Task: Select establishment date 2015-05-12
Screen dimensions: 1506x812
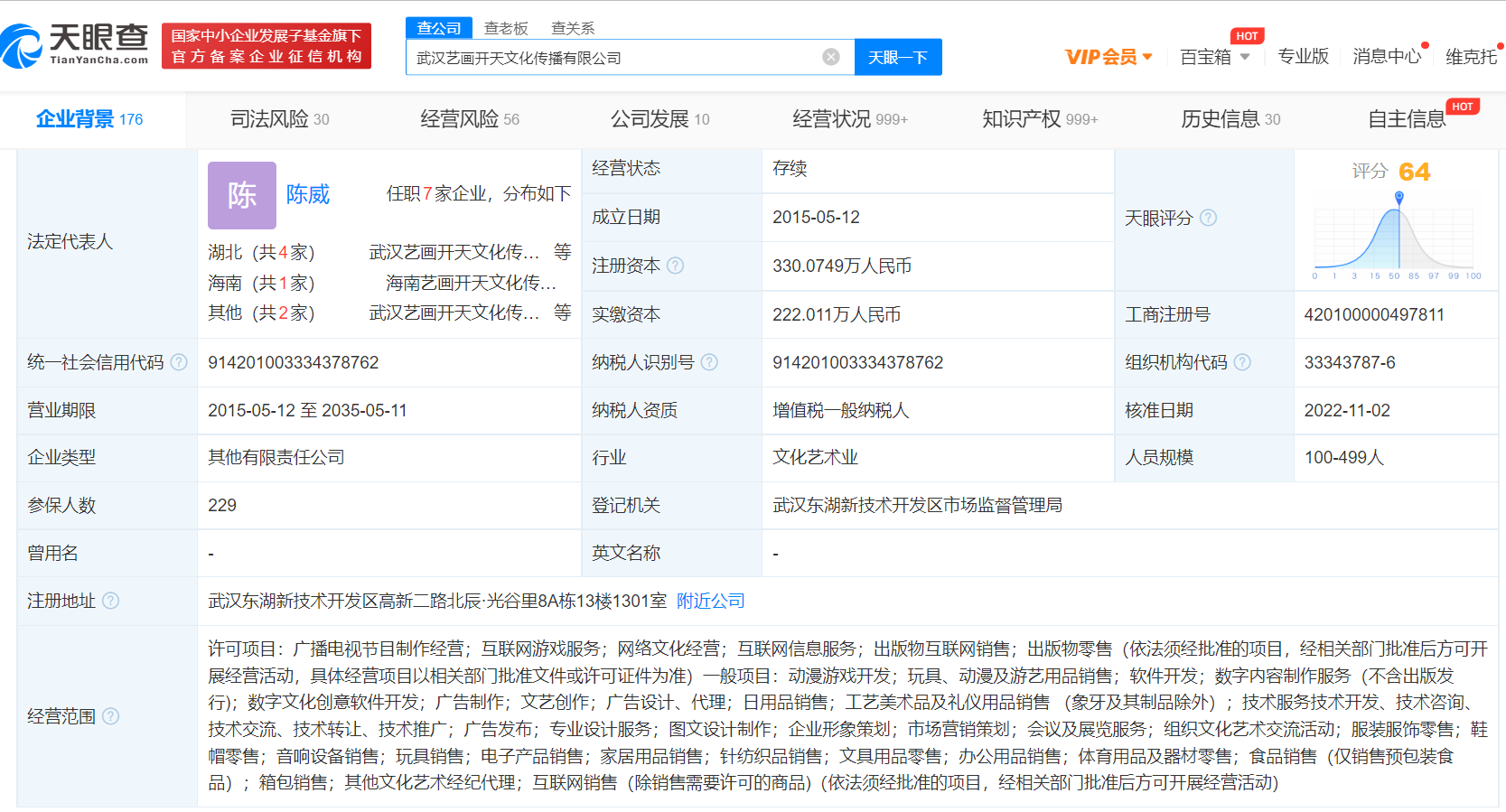Action: pos(816,217)
